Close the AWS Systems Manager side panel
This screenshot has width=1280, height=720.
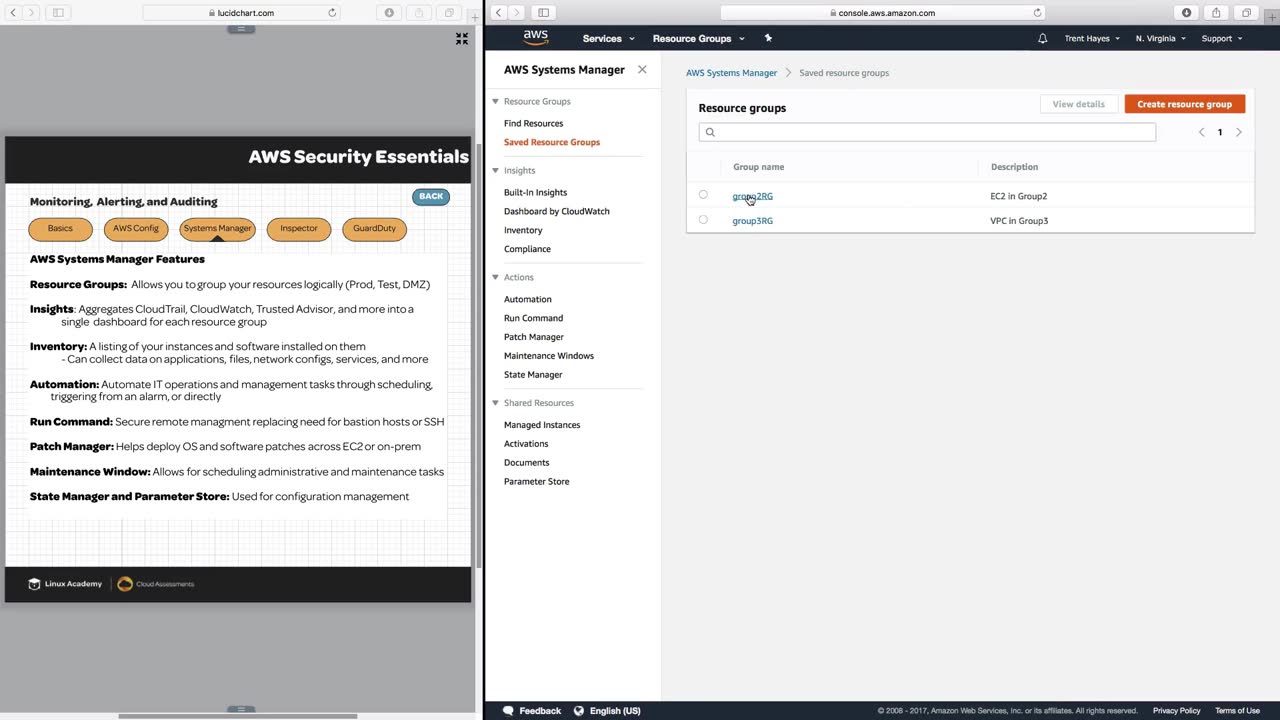click(x=642, y=69)
